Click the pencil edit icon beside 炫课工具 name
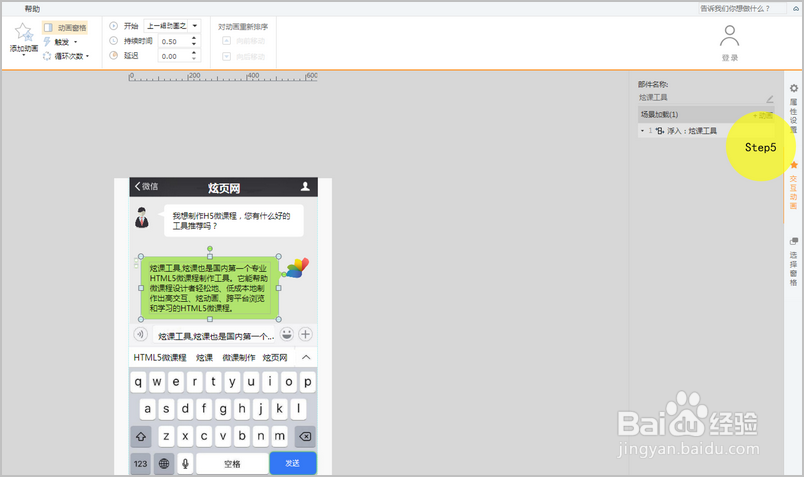Viewport: 804px width, 477px height. 770,98
